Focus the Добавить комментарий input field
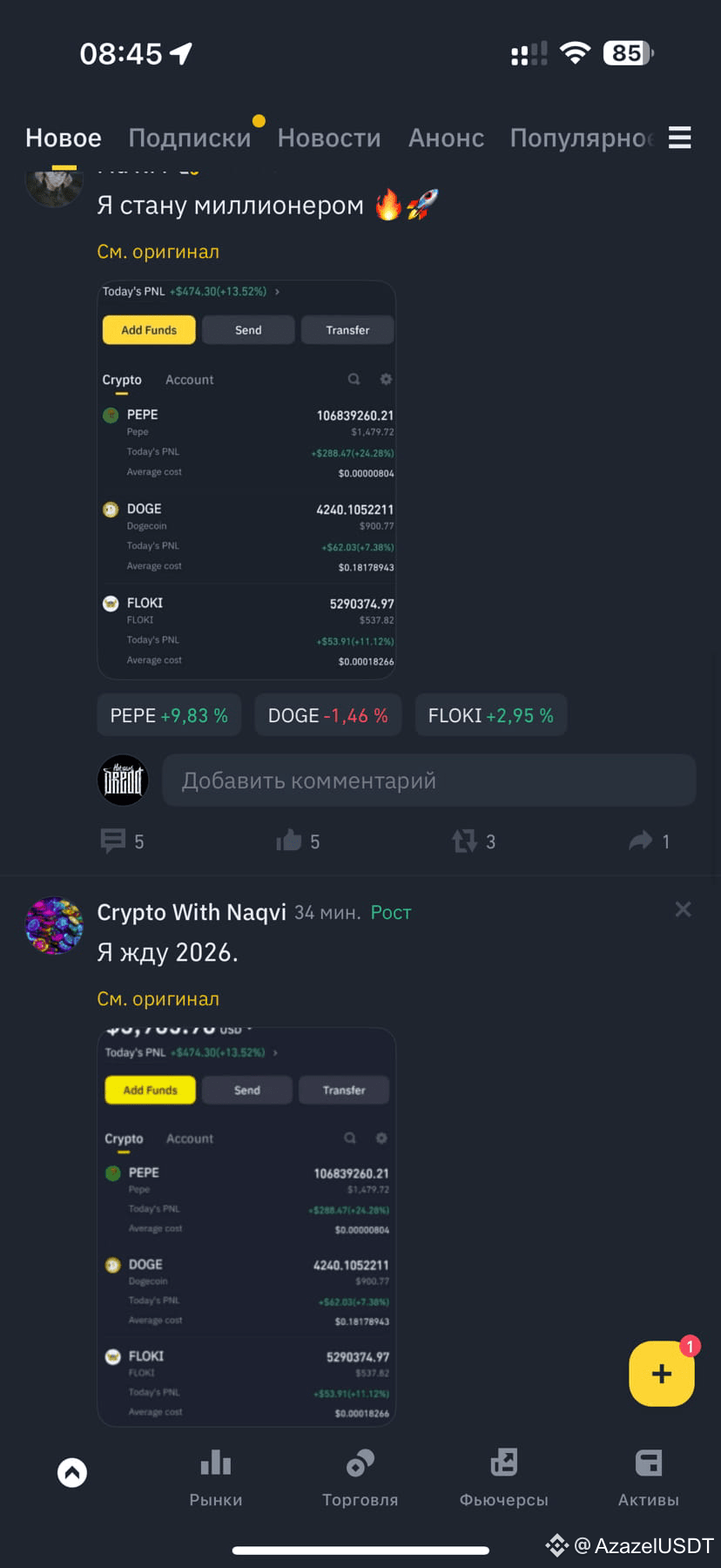The height and width of the screenshot is (1568, 721). (x=429, y=781)
